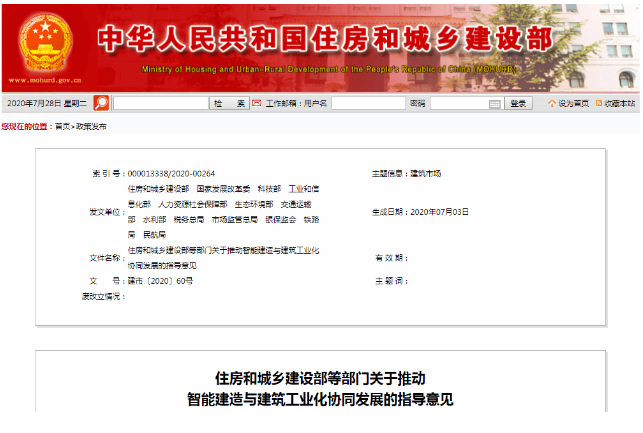Go to 首页 in the breadcrumb
Viewport: 643px width, 433px height.
point(62,127)
